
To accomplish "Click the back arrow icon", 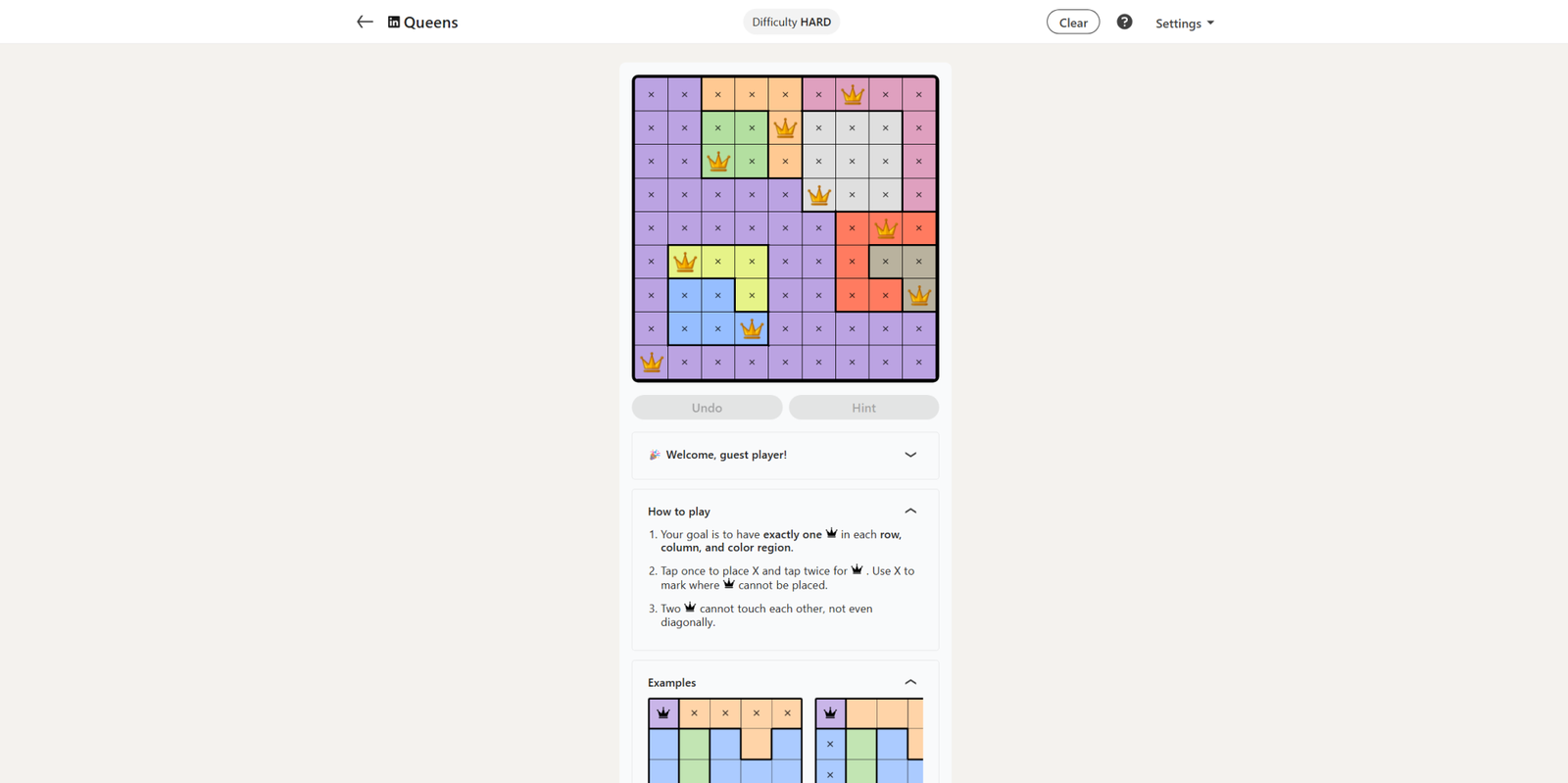I will coord(365,22).
